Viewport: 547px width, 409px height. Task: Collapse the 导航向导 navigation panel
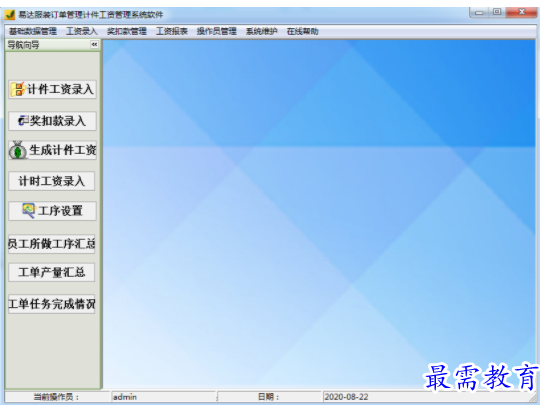[x=94, y=45]
